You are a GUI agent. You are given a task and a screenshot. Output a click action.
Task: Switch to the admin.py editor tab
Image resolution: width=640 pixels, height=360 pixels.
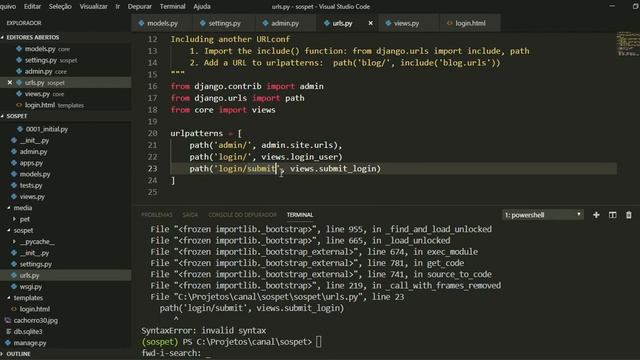[285, 23]
